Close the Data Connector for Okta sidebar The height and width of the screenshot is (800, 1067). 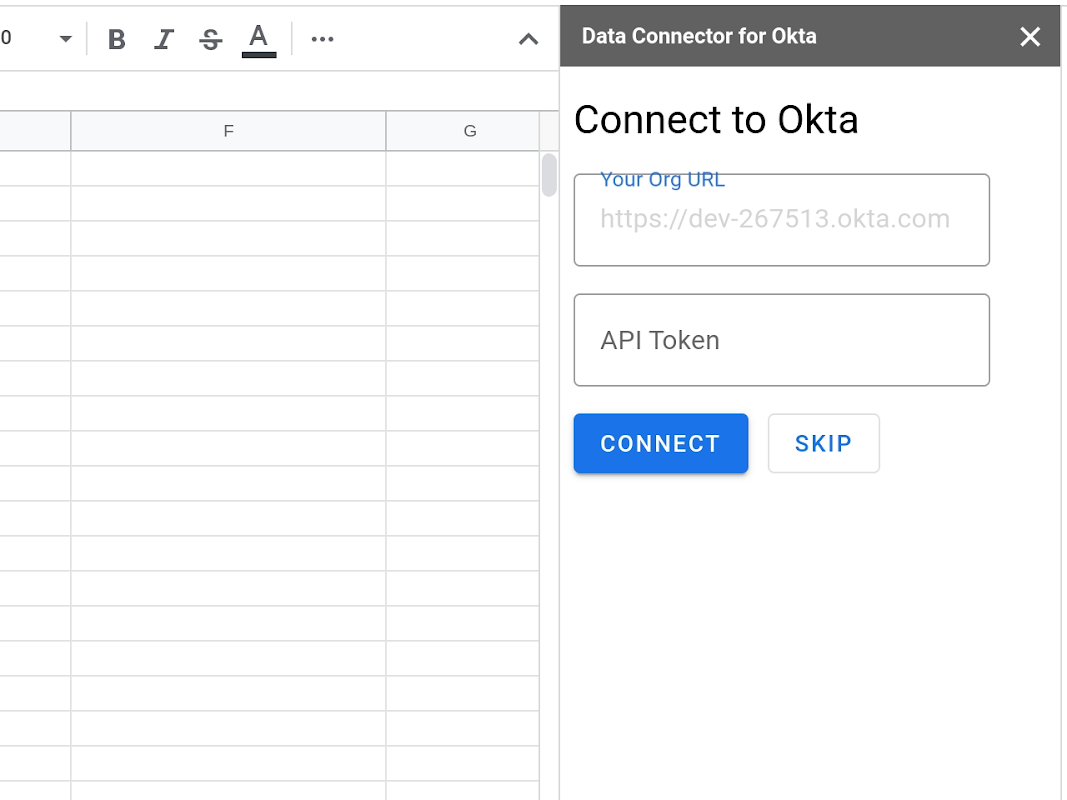pos(1030,37)
